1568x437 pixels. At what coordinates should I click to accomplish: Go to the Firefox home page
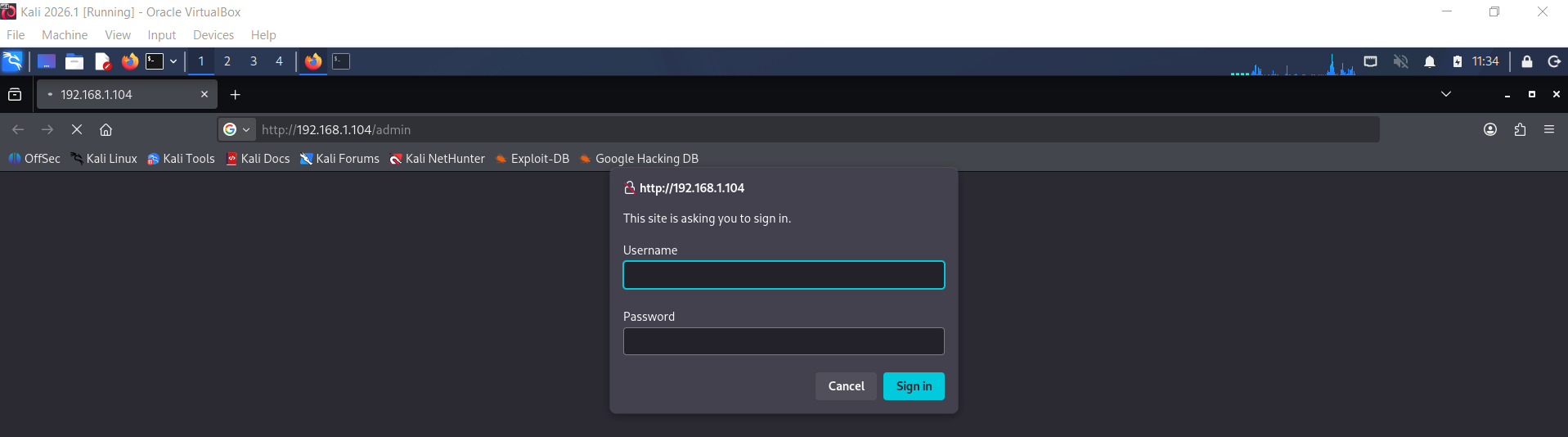pos(106,129)
